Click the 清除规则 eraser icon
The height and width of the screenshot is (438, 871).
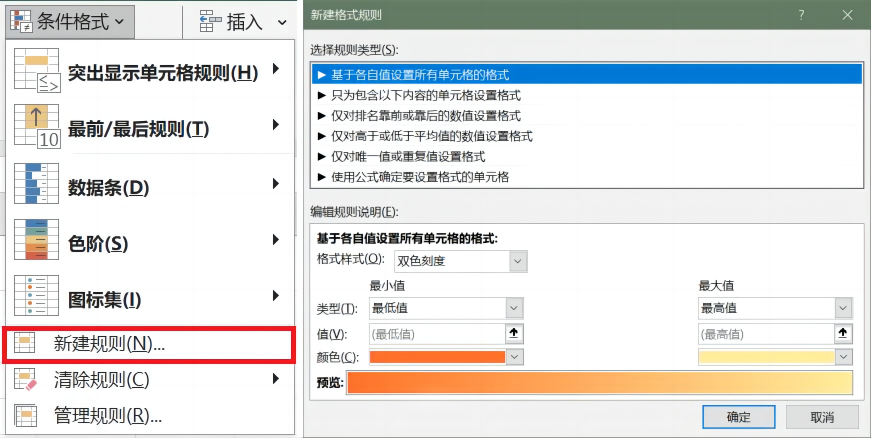point(25,379)
